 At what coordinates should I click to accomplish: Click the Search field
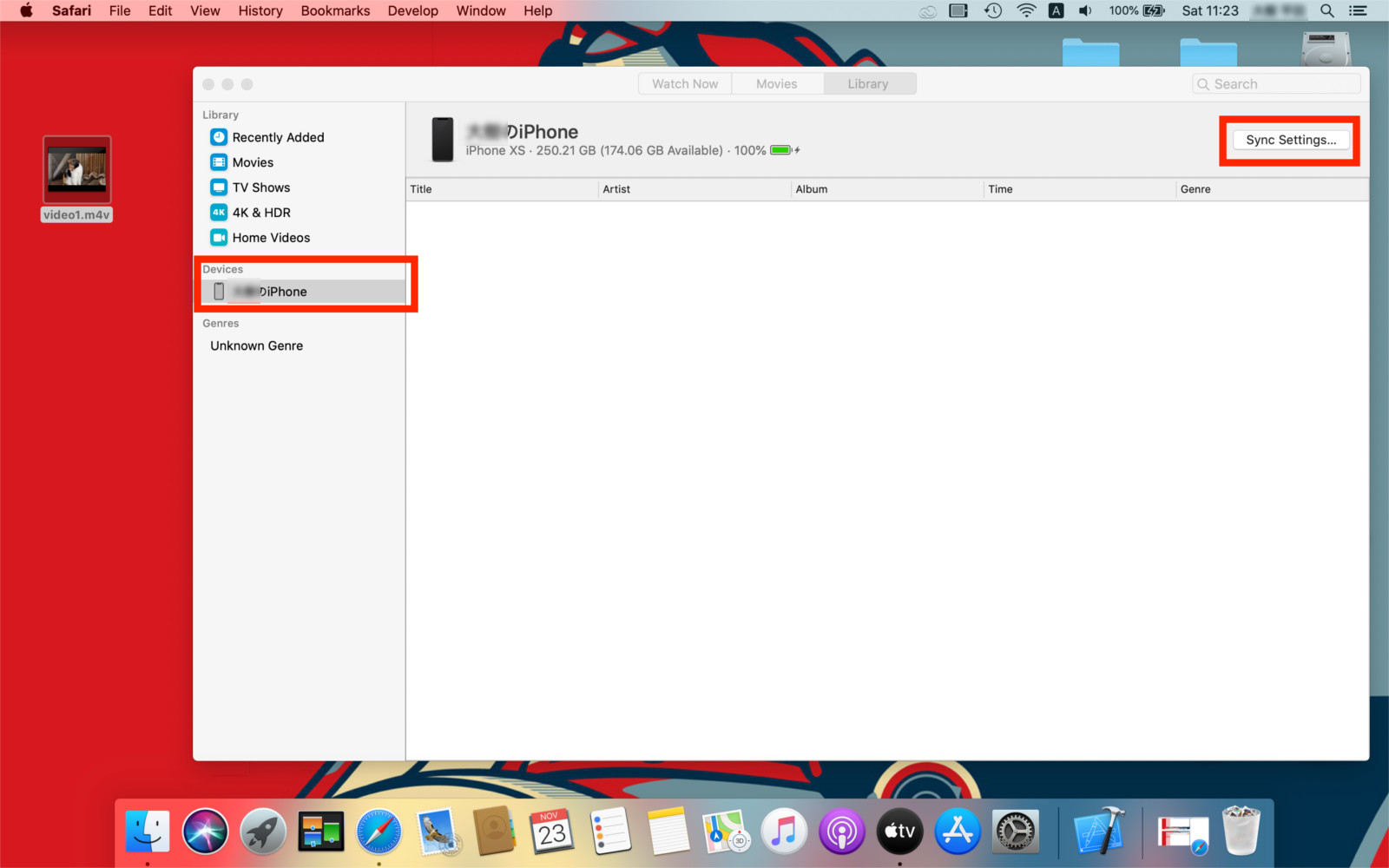click(x=1276, y=84)
